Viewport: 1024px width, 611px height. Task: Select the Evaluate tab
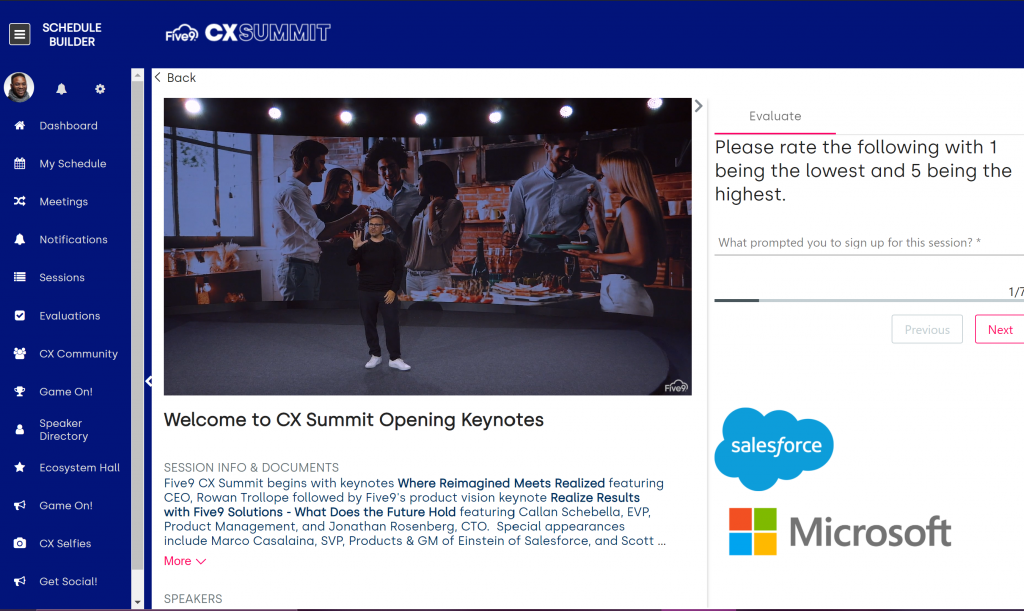tap(775, 116)
